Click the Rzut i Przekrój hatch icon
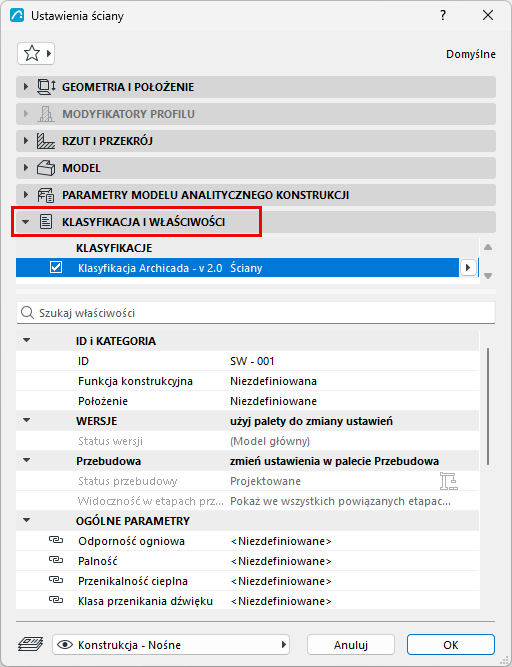The width and height of the screenshot is (512, 667). pos(46,141)
